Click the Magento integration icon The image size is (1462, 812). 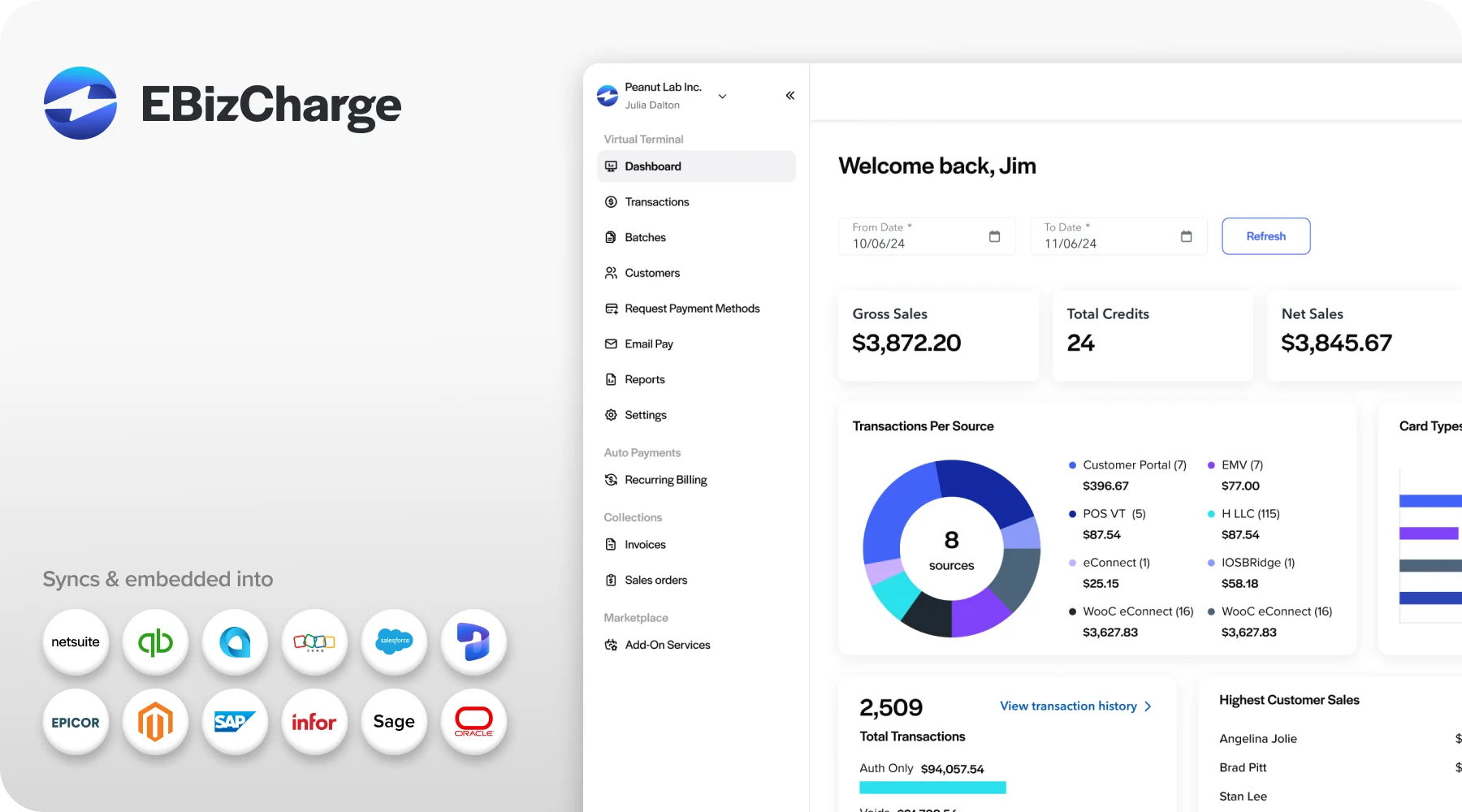coord(155,721)
